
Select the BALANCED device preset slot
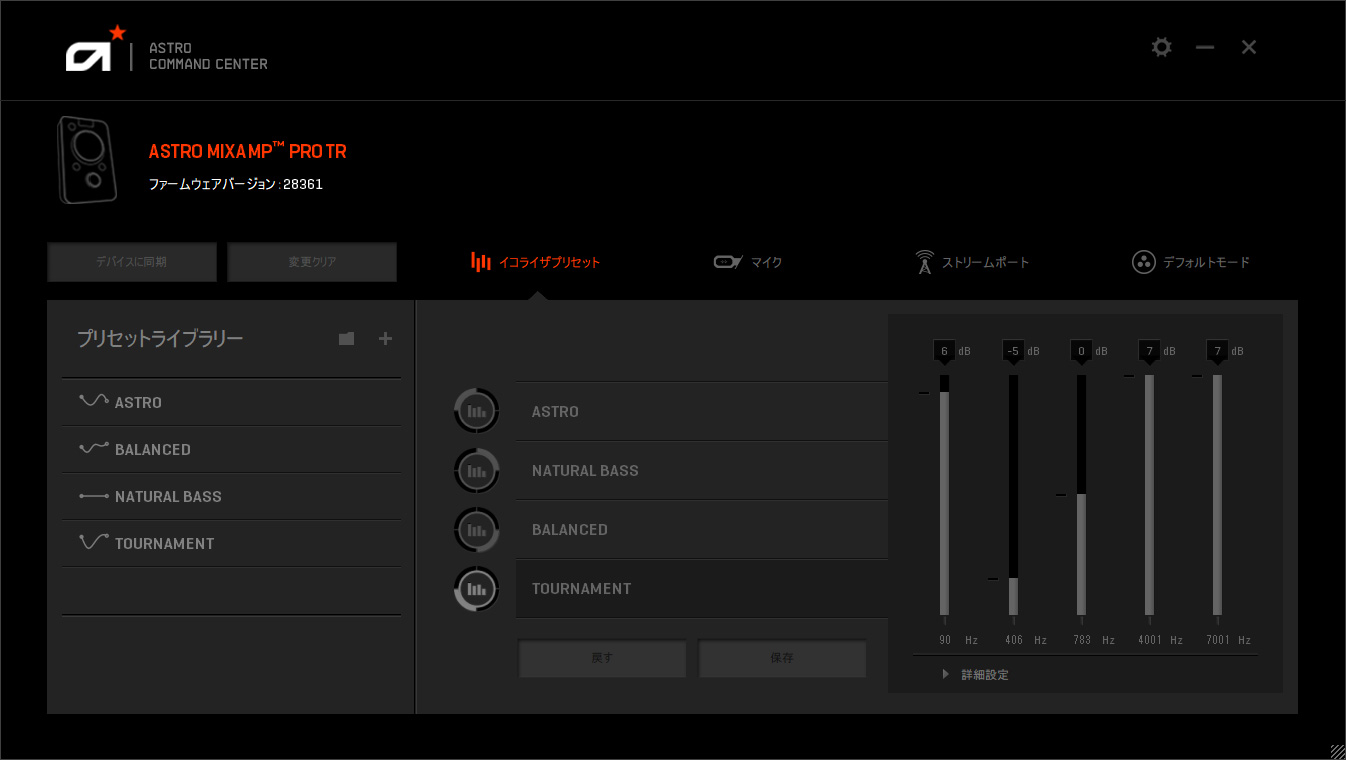[x=702, y=529]
